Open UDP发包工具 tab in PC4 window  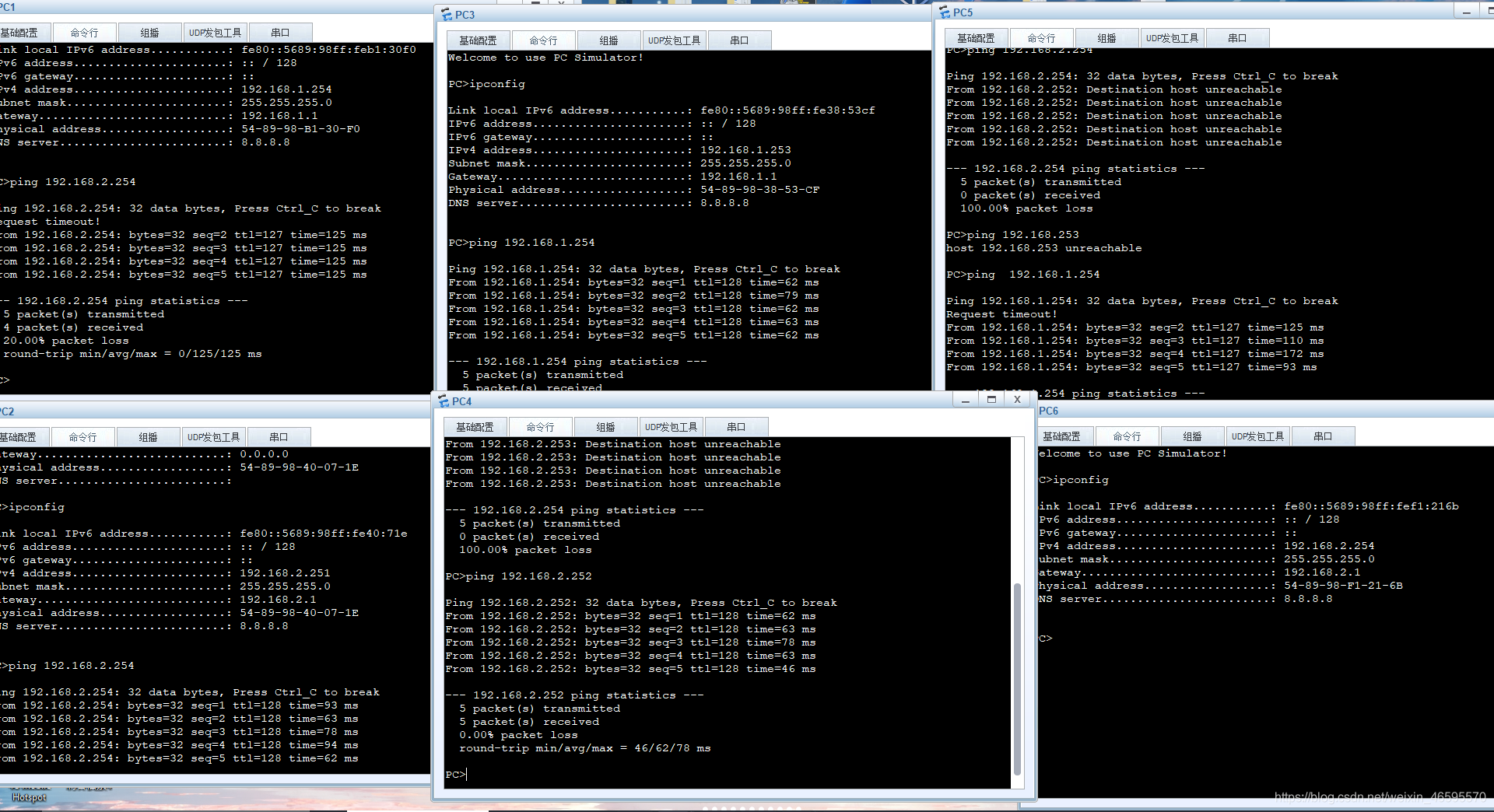[672, 427]
